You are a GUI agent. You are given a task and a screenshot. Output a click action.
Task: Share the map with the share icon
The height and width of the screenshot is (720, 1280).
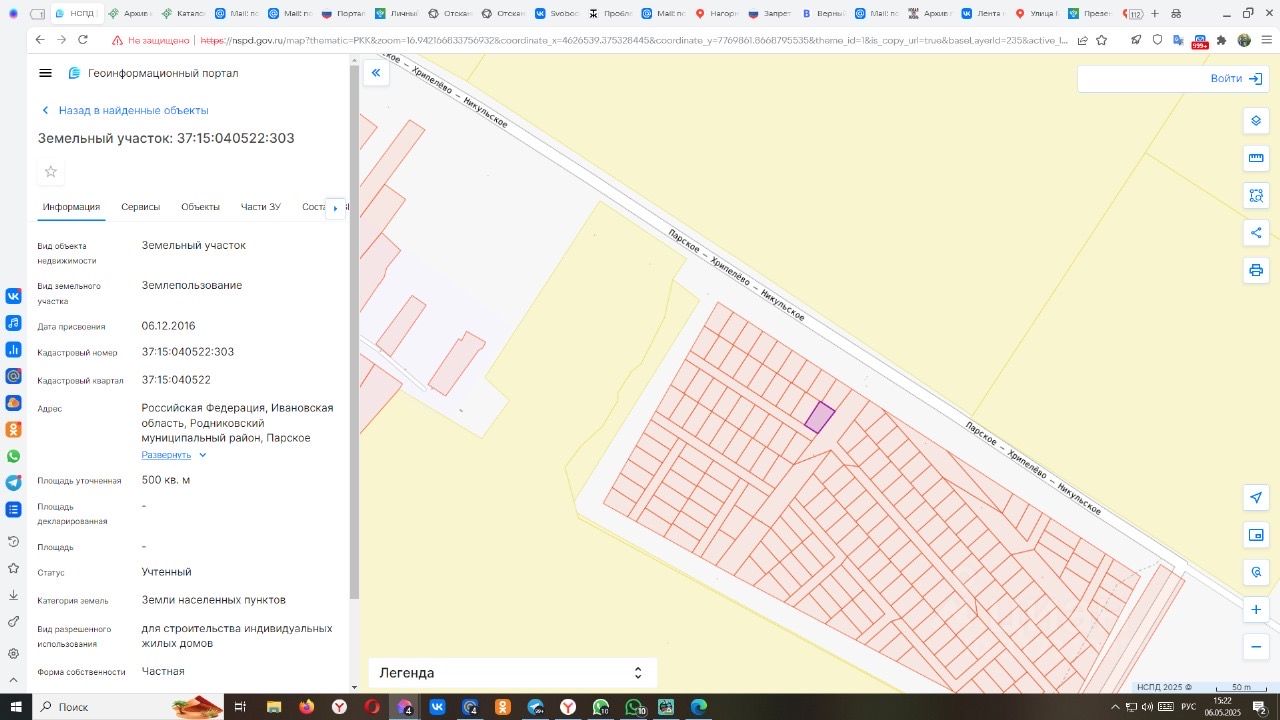(1256, 233)
